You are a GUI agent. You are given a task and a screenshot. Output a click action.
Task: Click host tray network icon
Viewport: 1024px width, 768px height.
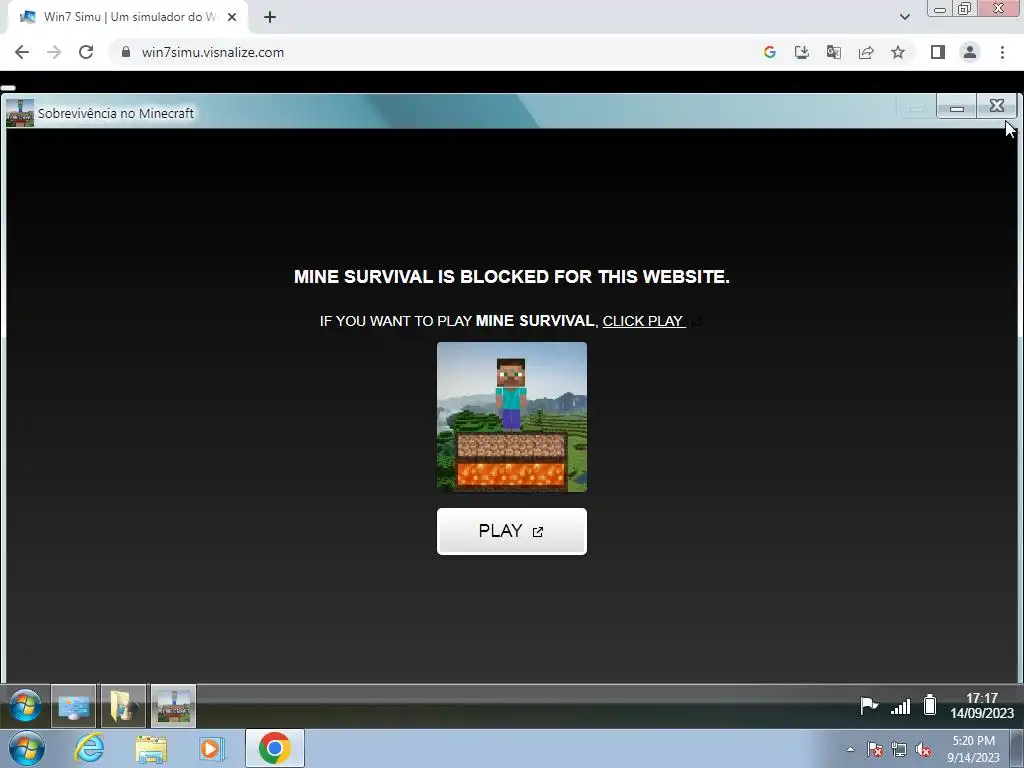point(899,750)
